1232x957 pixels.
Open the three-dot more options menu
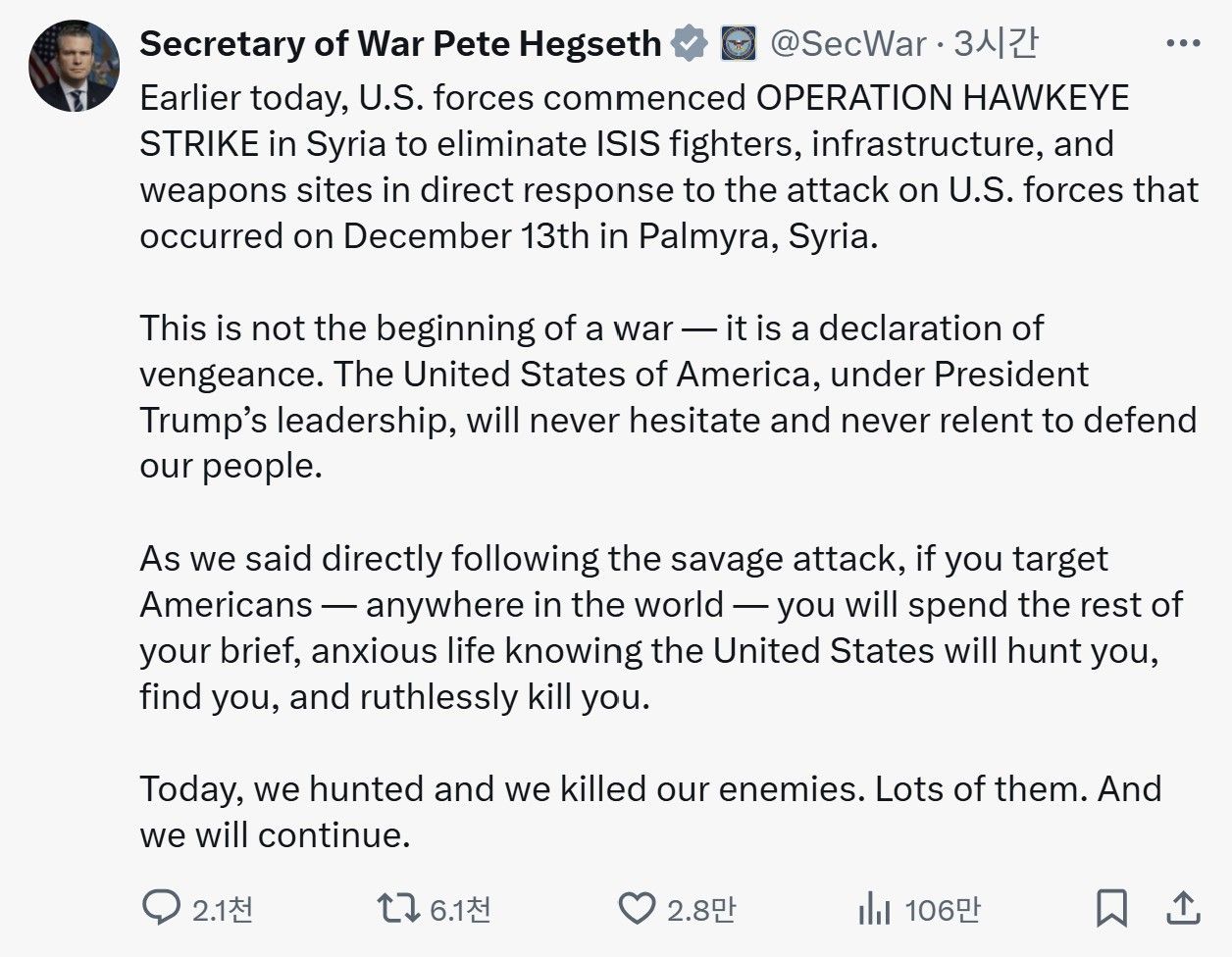pos(1183,44)
